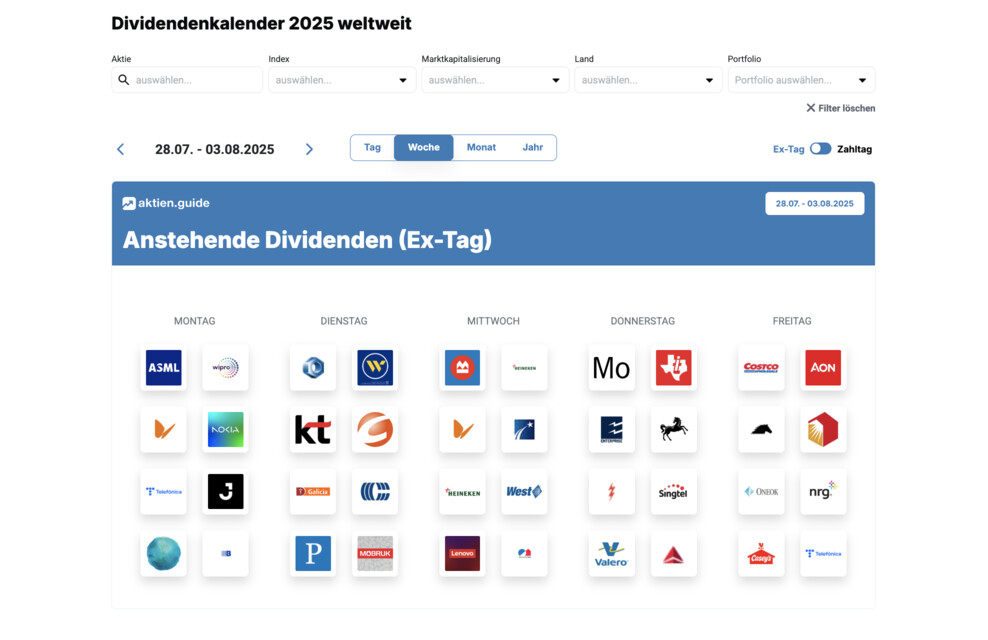Switch to the Tag view tab
Viewport: 988px width, 640px height.
372,148
